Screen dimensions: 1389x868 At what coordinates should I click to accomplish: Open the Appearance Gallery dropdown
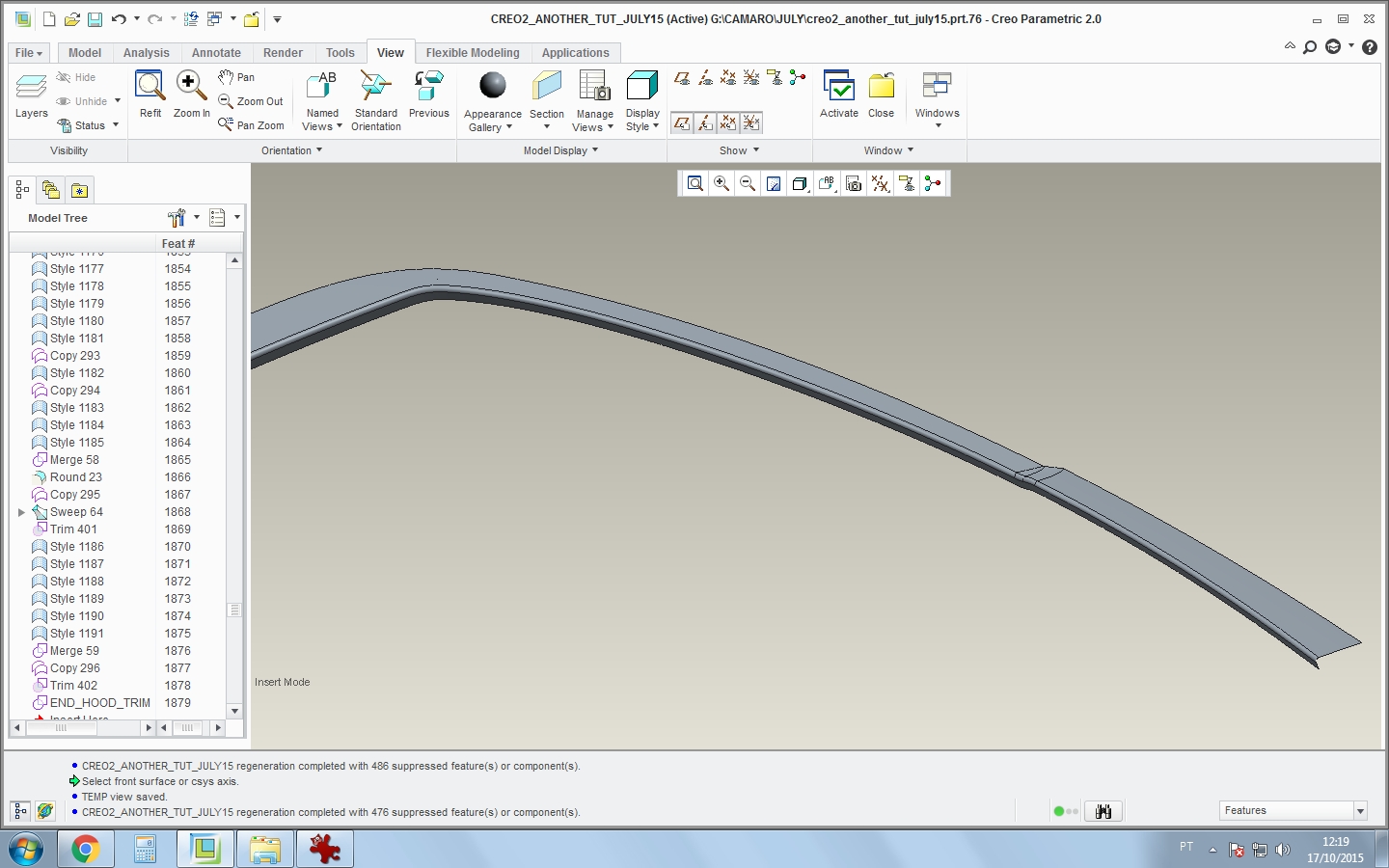tap(492, 121)
